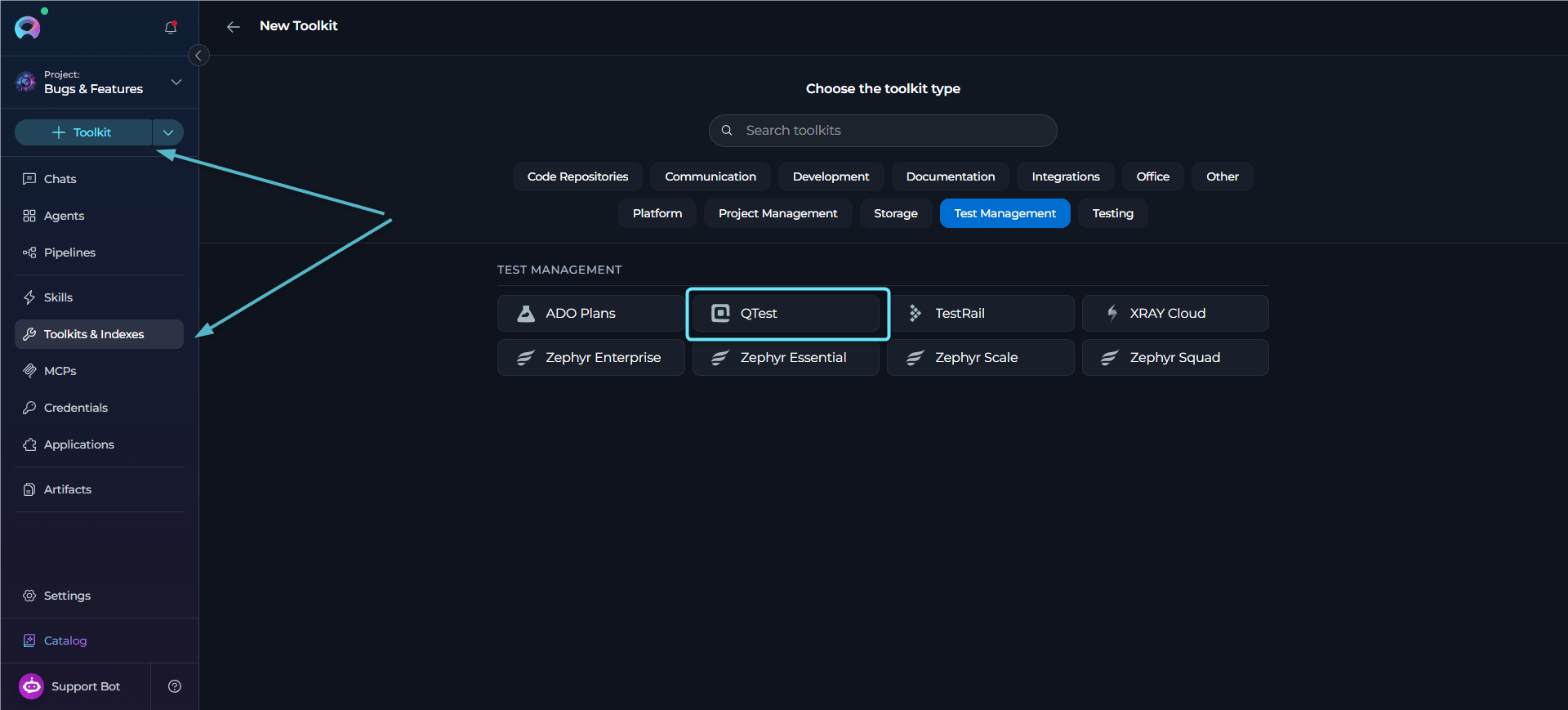Filter by Communication category
Screen dimensions: 1568x710
tap(710, 176)
